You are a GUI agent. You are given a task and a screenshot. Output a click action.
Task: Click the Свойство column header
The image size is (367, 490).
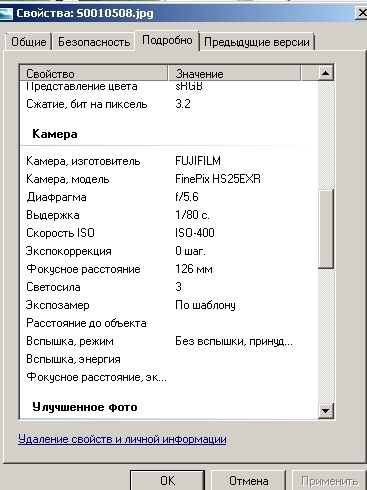pos(93,74)
